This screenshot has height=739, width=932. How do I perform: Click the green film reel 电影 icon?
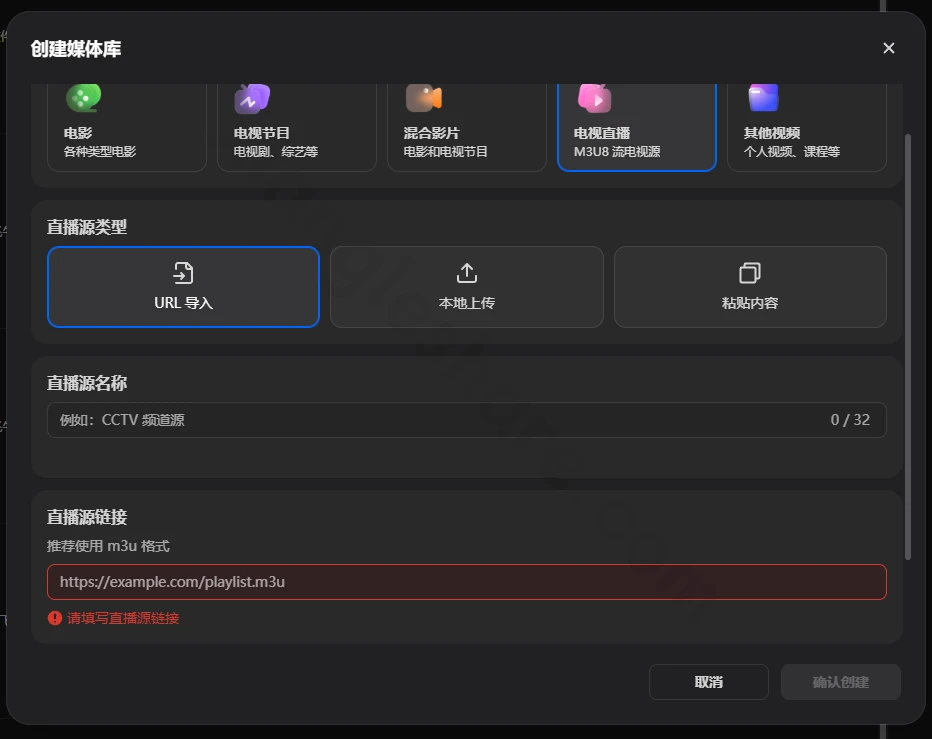(x=83, y=98)
